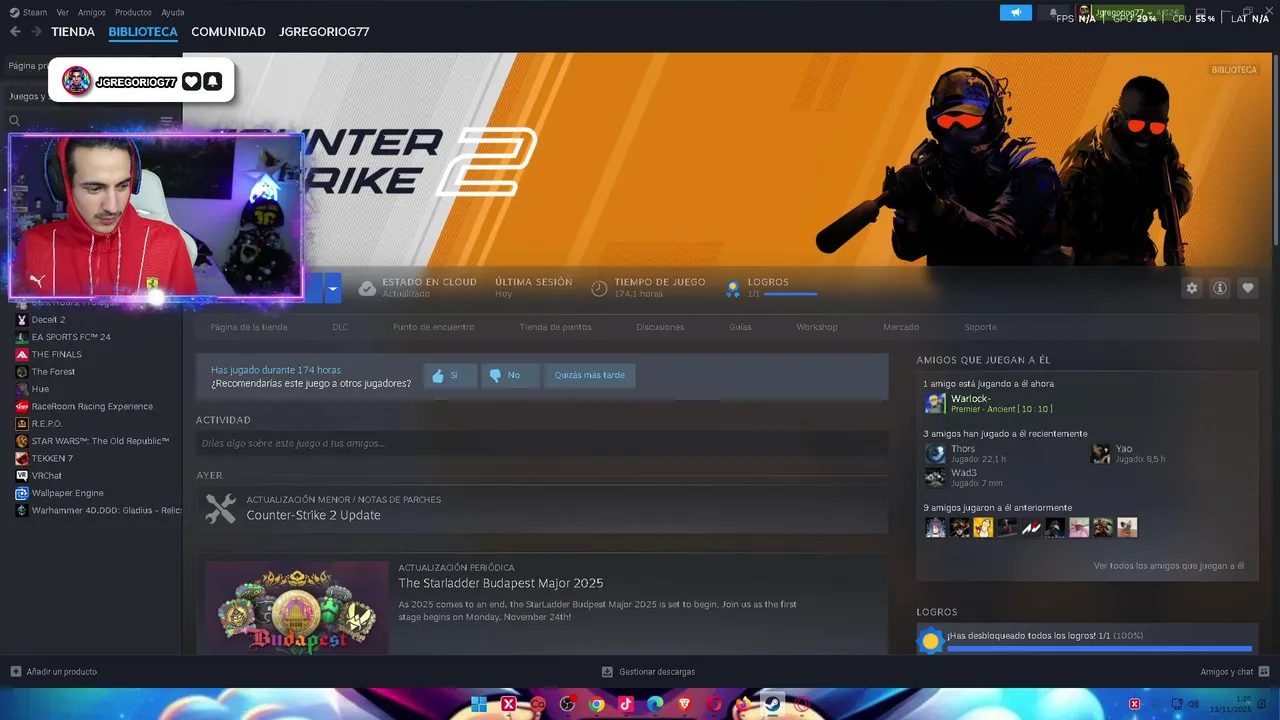The height and width of the screenshot is (720, 1280).
Task: Open Tienda de puntos tab
Action: pyautogui.click(x=555, y=327)
